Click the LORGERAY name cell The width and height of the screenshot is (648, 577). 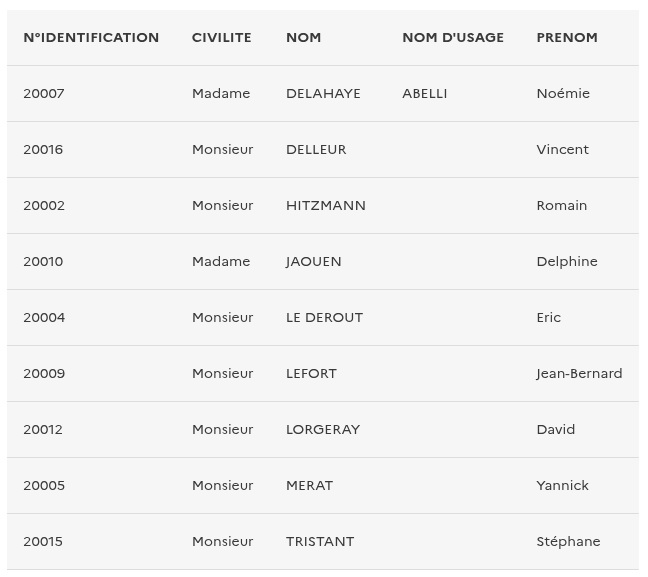point(323,430)
